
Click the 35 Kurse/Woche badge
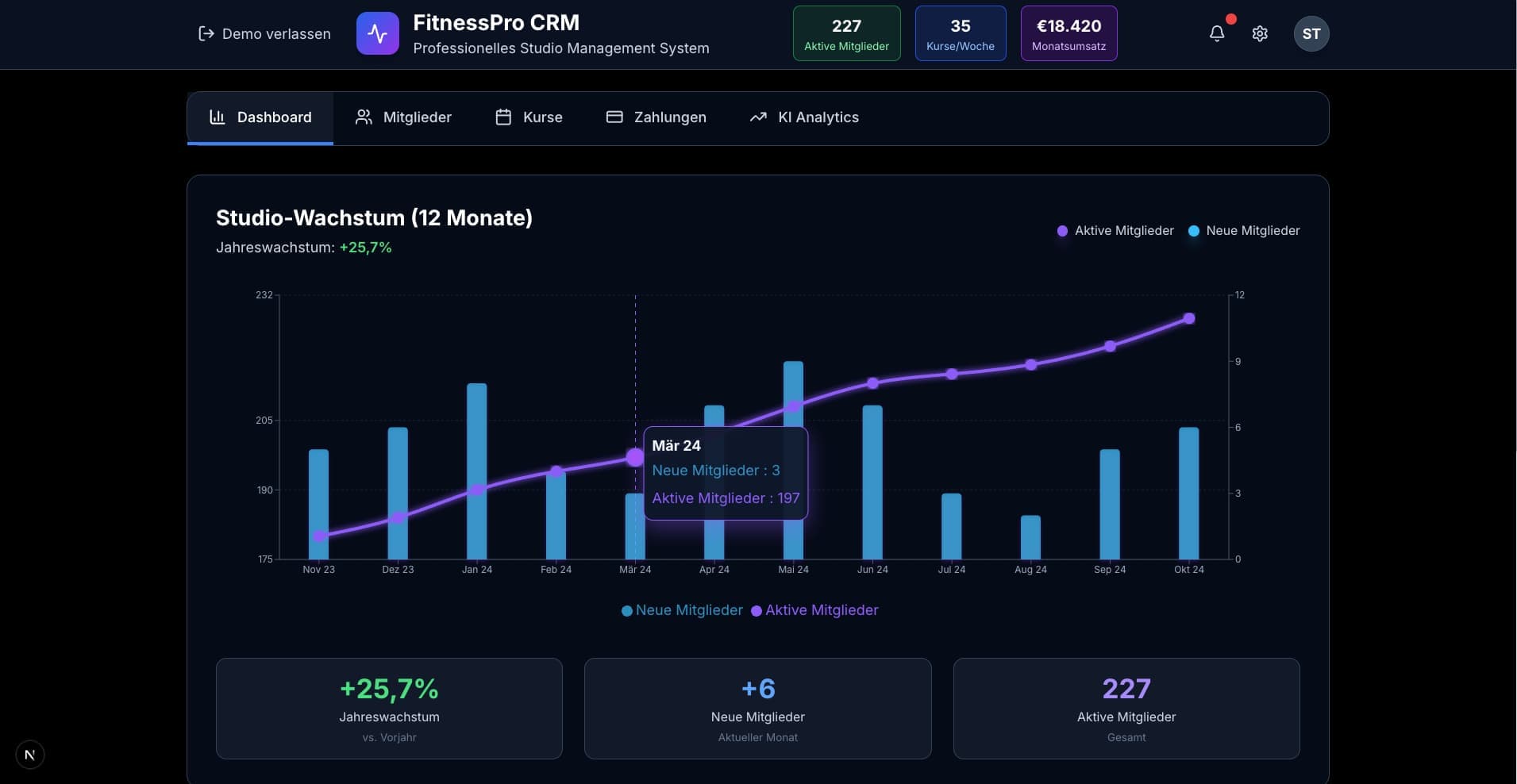pyautogui.click(x=960, y=33)
